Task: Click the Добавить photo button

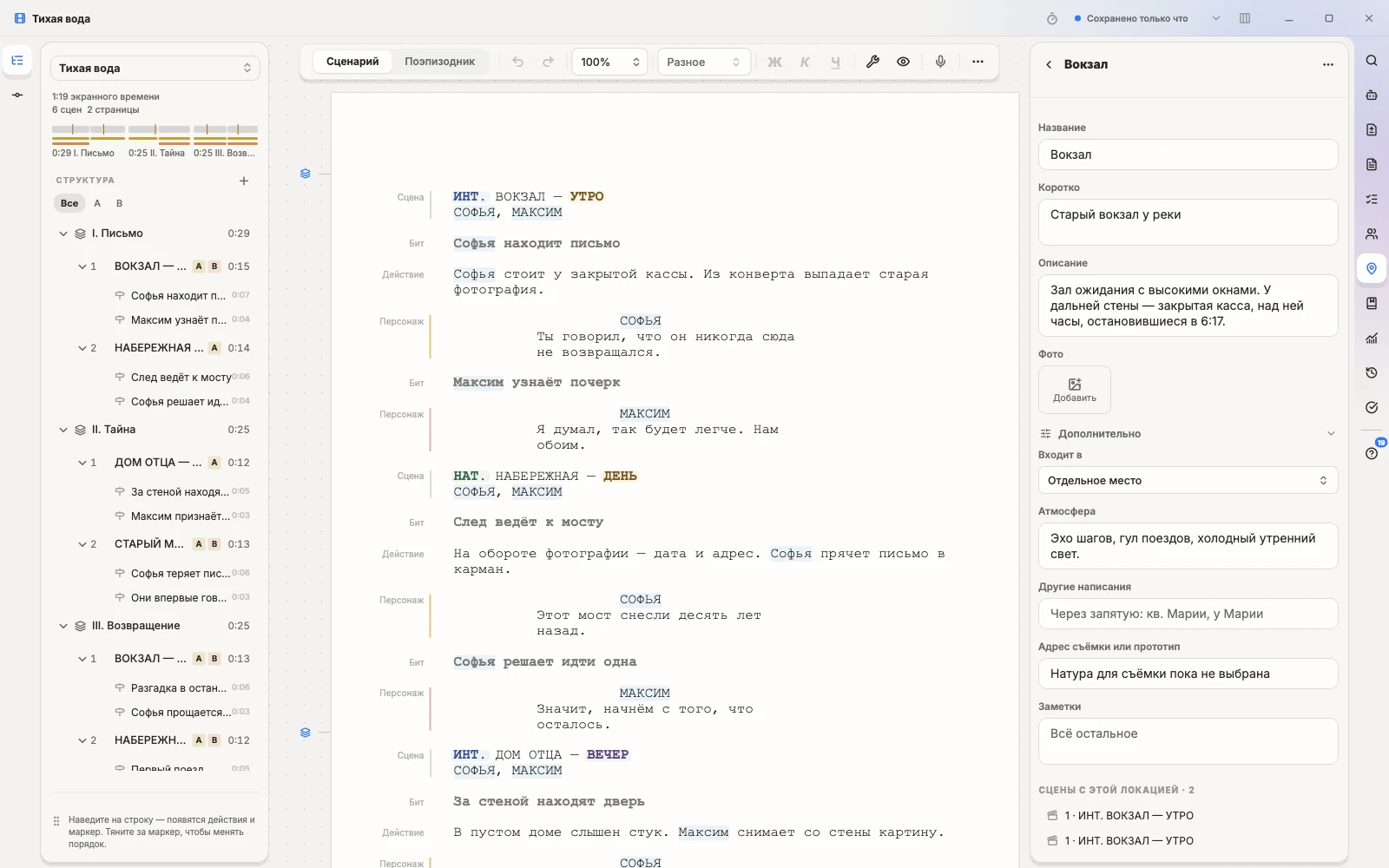Action: coord(1075,390)
